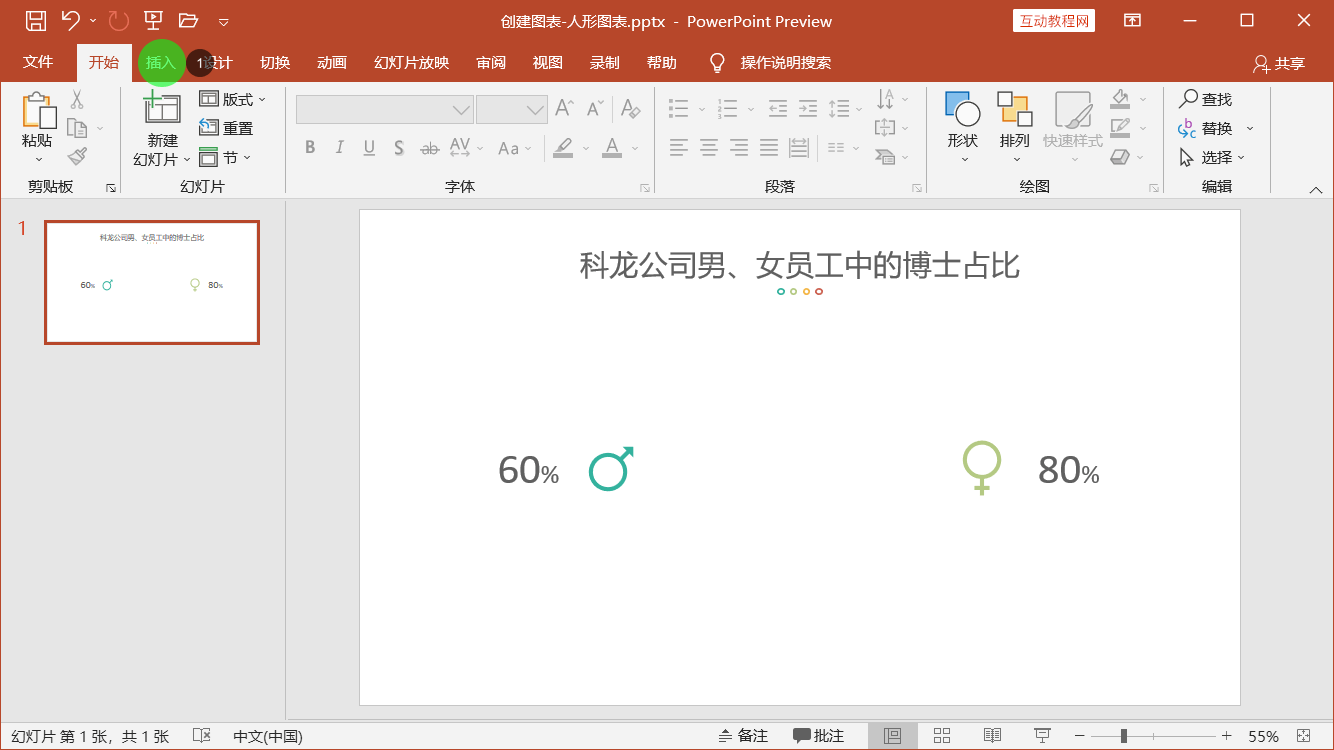
Task: Click the 重置 reset button
Action: 227,128
